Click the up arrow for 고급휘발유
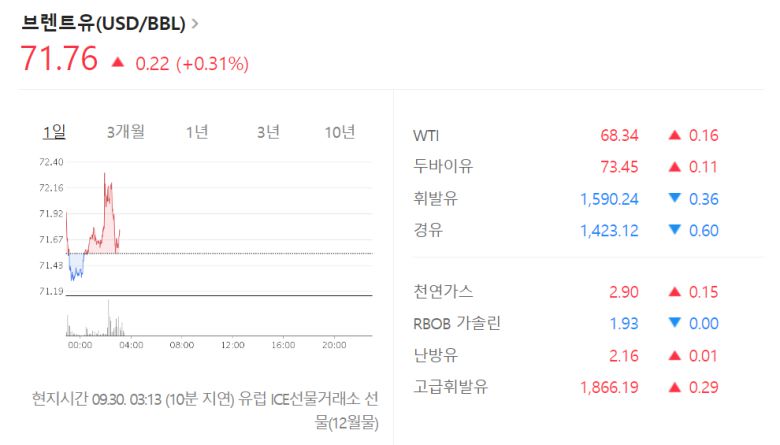The height and width of the screenshot is (445, 780). [674, 387]
